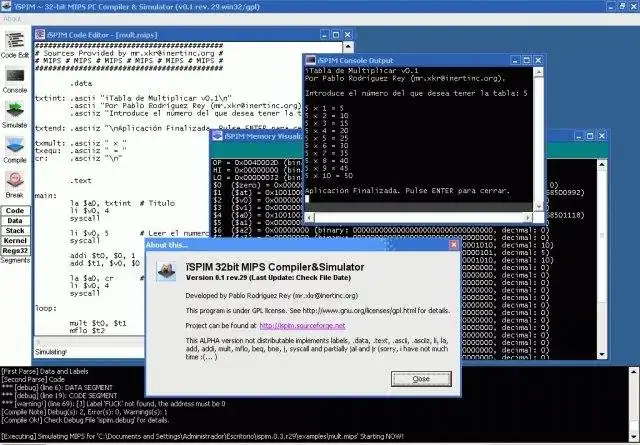640x445 pixels.
Task: Close the Console Output window
Action: coord(539,61)
